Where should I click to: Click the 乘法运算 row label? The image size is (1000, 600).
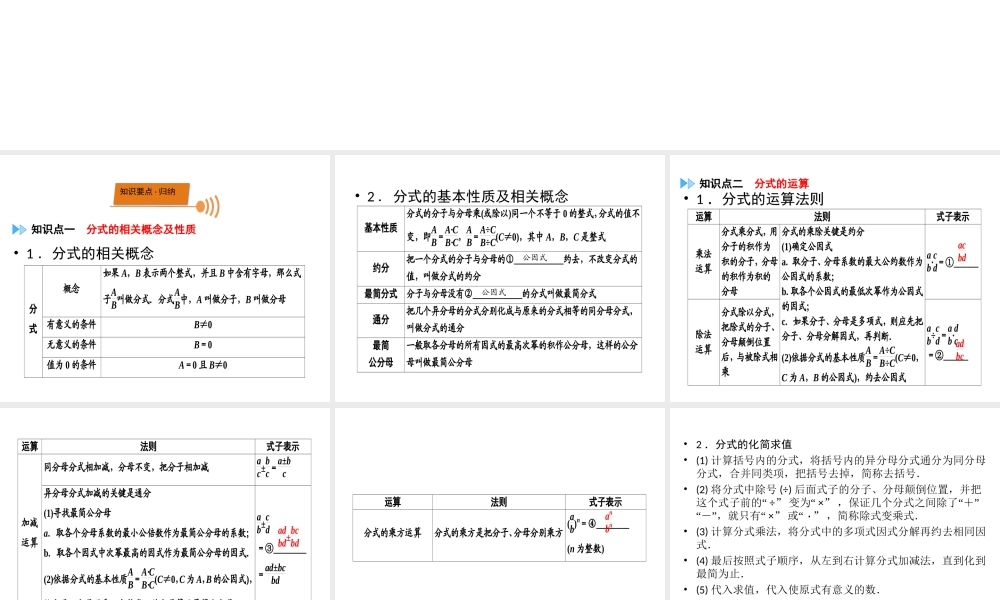(703, 261)
